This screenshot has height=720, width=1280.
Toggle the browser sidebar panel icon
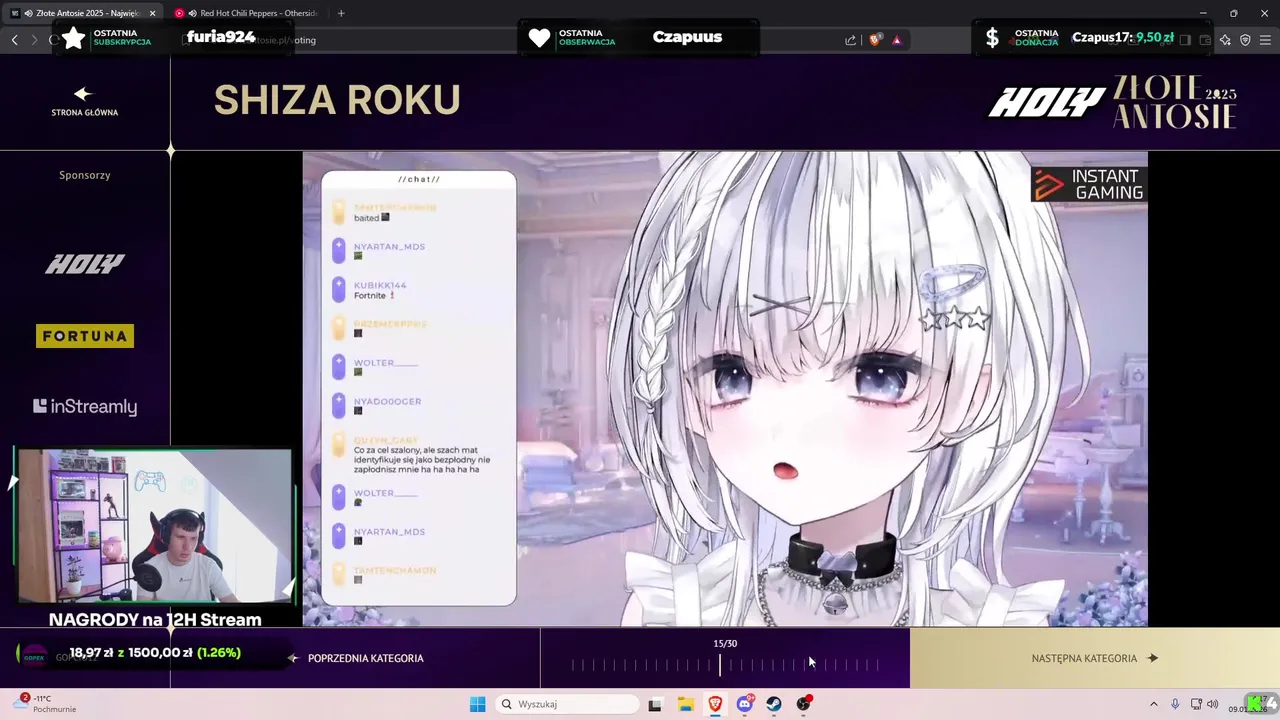coord(1186,40)
